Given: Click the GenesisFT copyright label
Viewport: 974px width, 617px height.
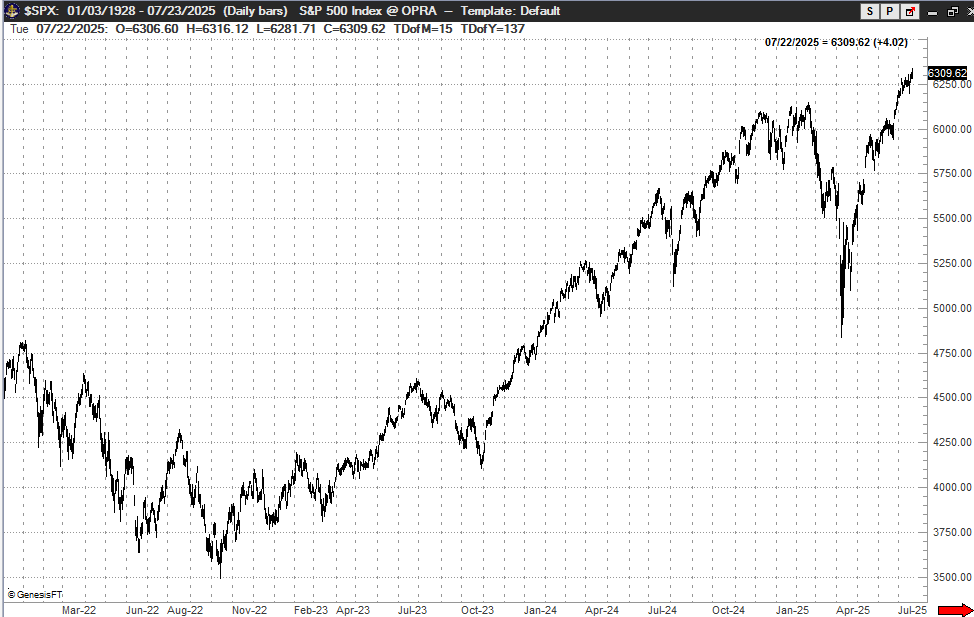Looking at the screenshot, I should (x=33, y=595).
